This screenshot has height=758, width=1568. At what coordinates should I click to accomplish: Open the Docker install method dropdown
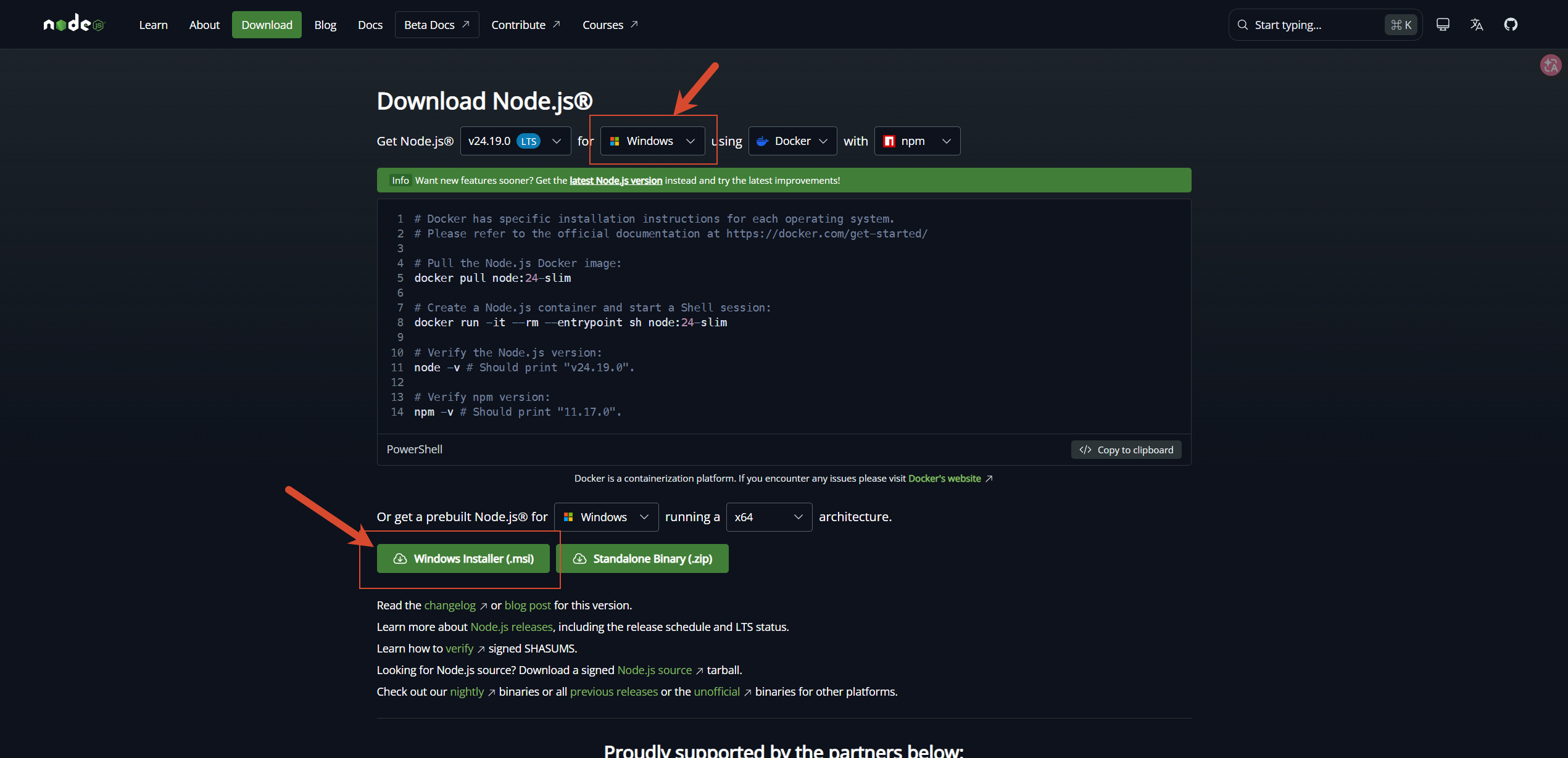coord(792,141)
